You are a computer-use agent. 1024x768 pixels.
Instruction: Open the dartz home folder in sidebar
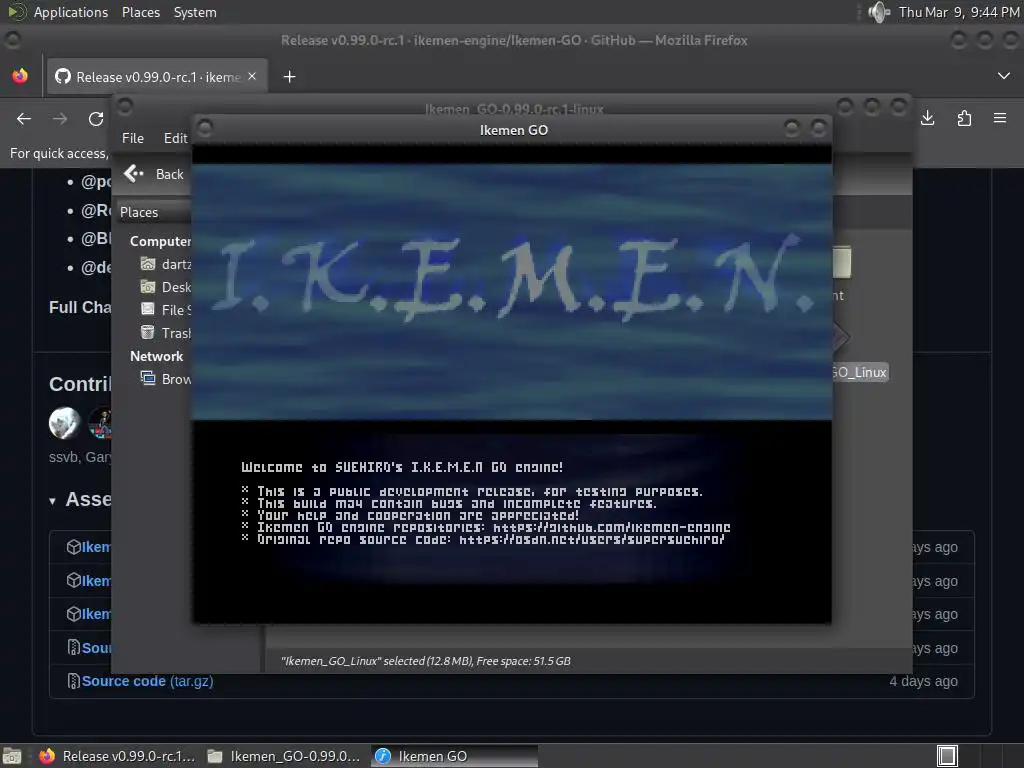point(166,264)
